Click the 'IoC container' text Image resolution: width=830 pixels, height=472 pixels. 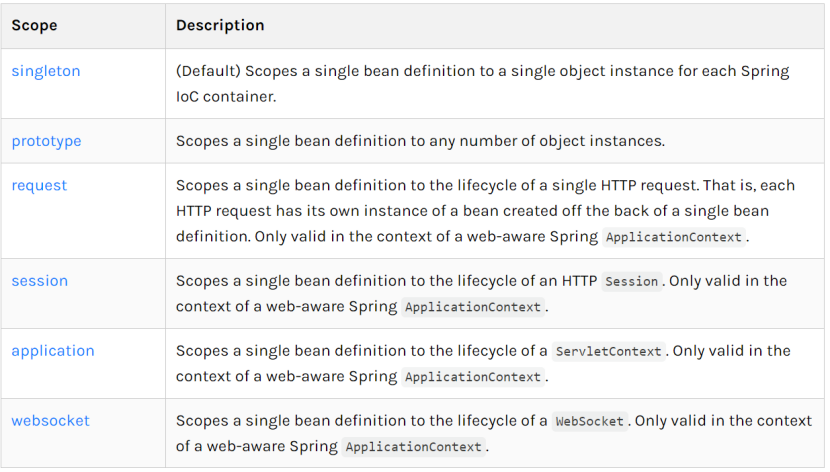(x=226, y=97)
